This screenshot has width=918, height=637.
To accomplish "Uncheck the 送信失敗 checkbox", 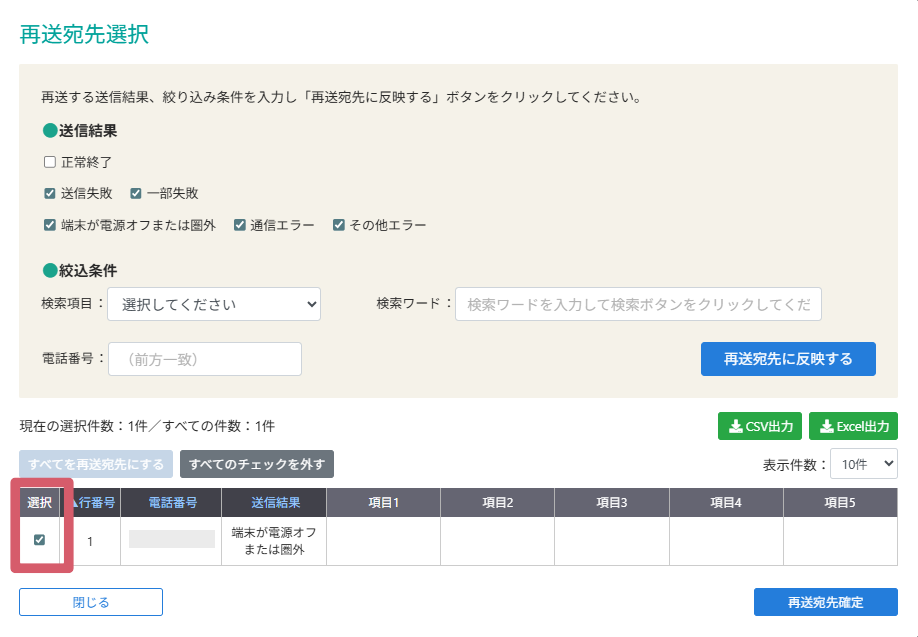I will point(49,193).
